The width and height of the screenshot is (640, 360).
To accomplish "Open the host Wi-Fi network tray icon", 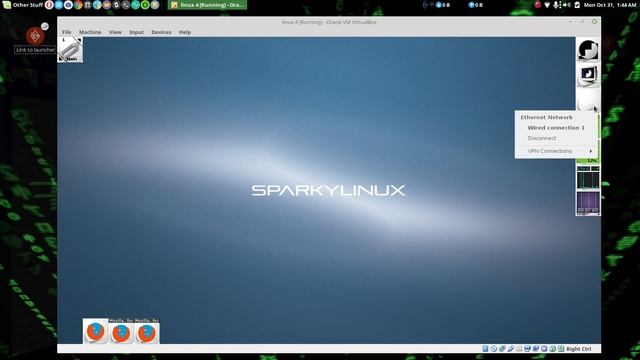I will click(x=547, y=5).
